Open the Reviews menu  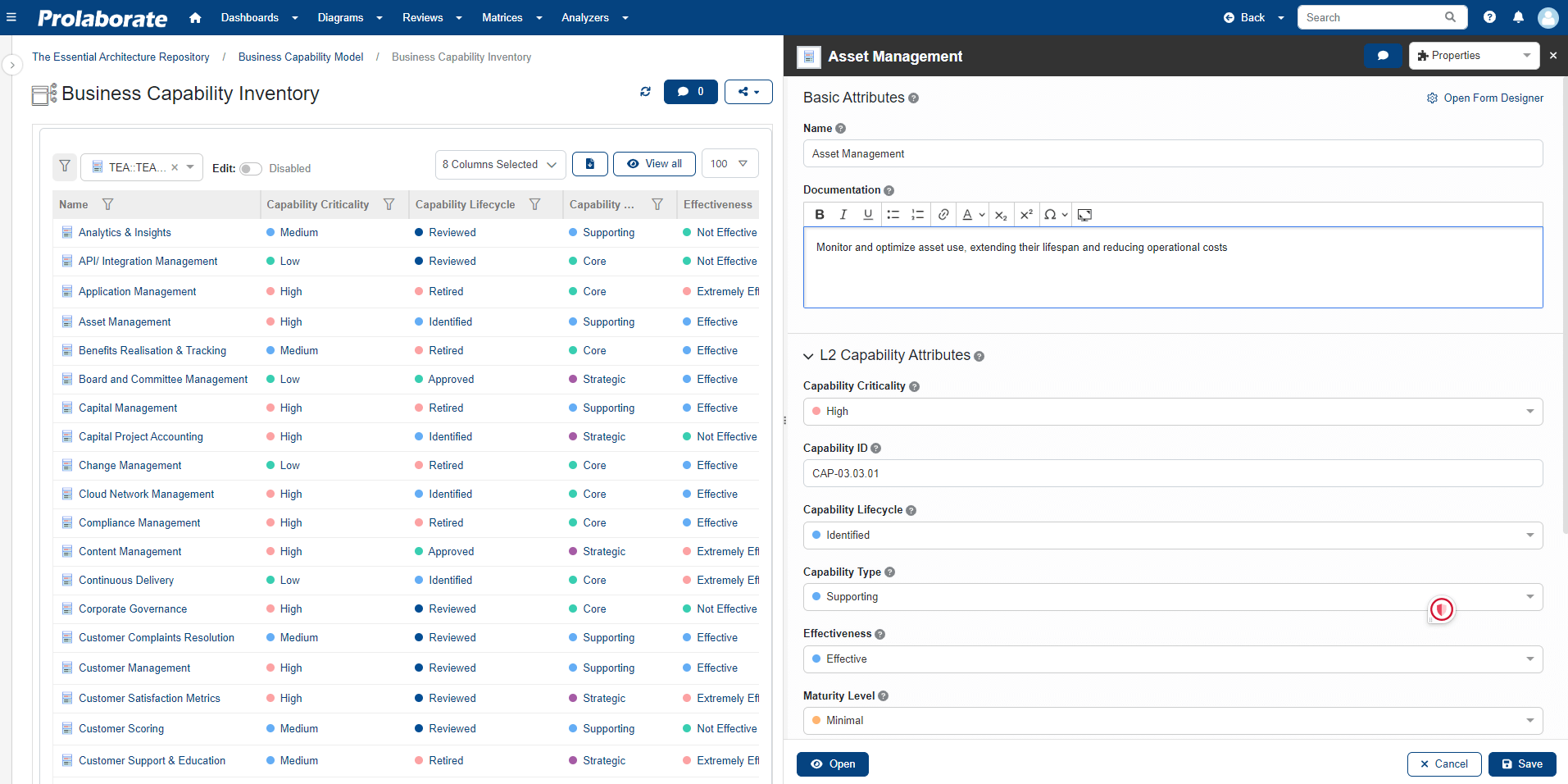pos(432,17)
